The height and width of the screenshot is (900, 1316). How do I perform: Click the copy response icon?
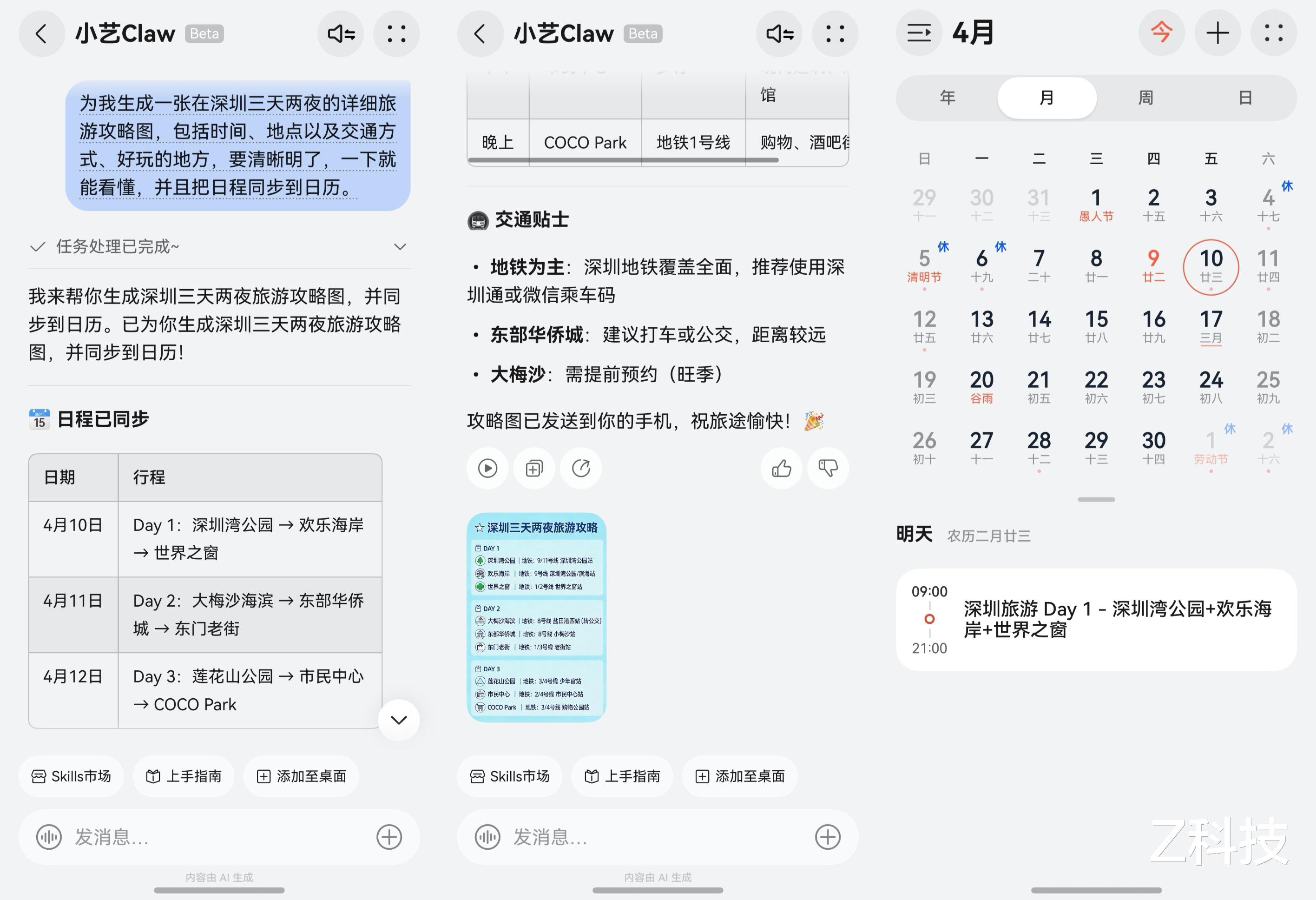click(x=534, y=468)
